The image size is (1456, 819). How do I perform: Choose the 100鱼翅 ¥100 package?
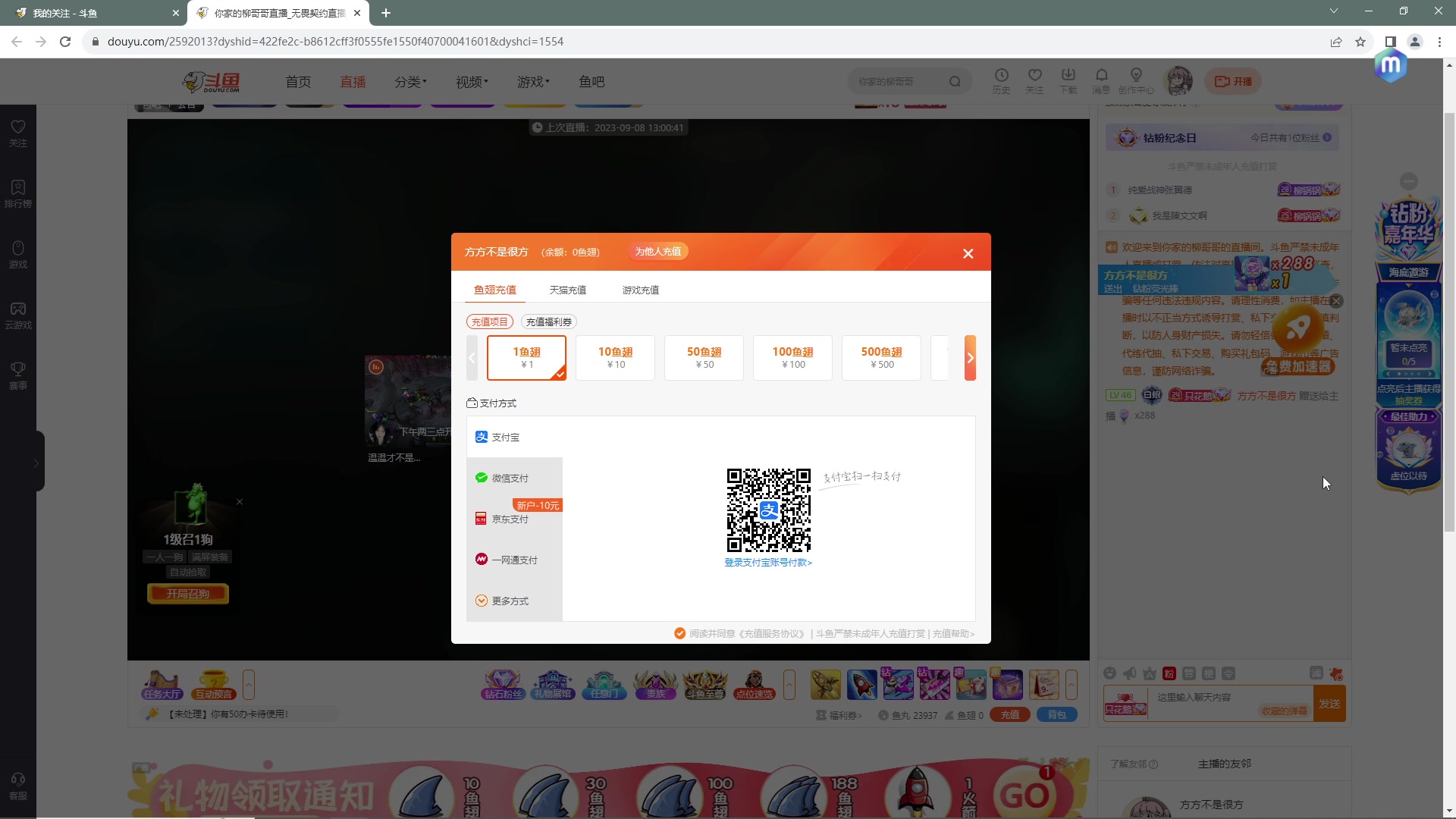(792, 358)
